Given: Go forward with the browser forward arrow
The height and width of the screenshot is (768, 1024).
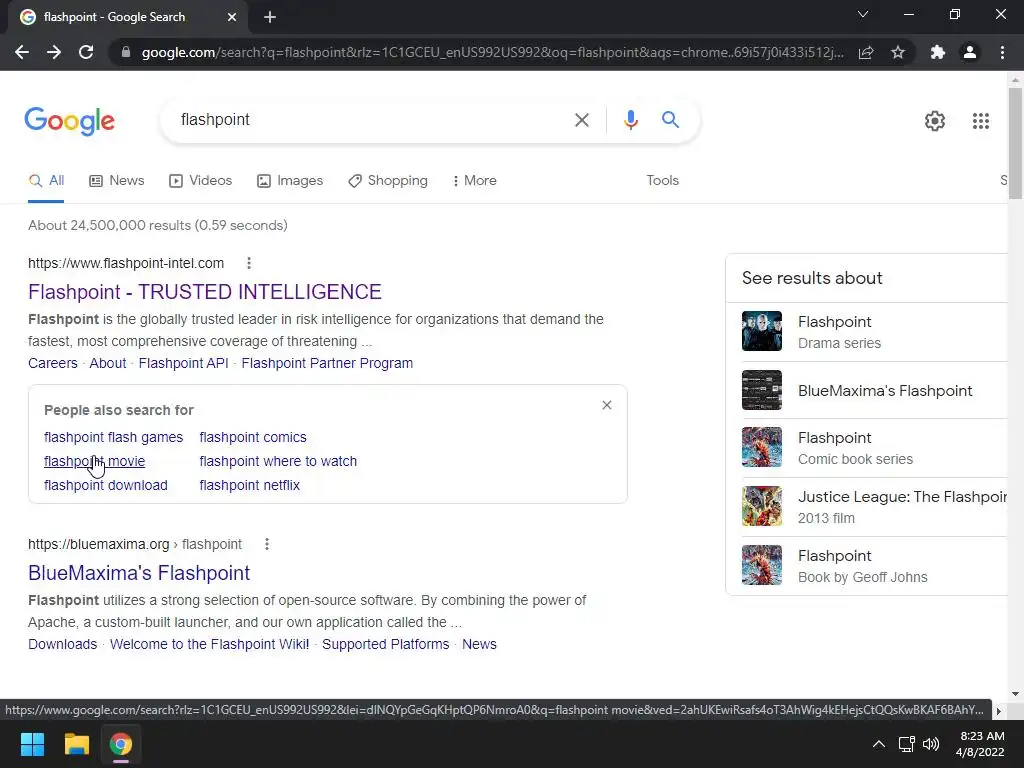Looking at the screenshot, I should (x=54, y=52).
